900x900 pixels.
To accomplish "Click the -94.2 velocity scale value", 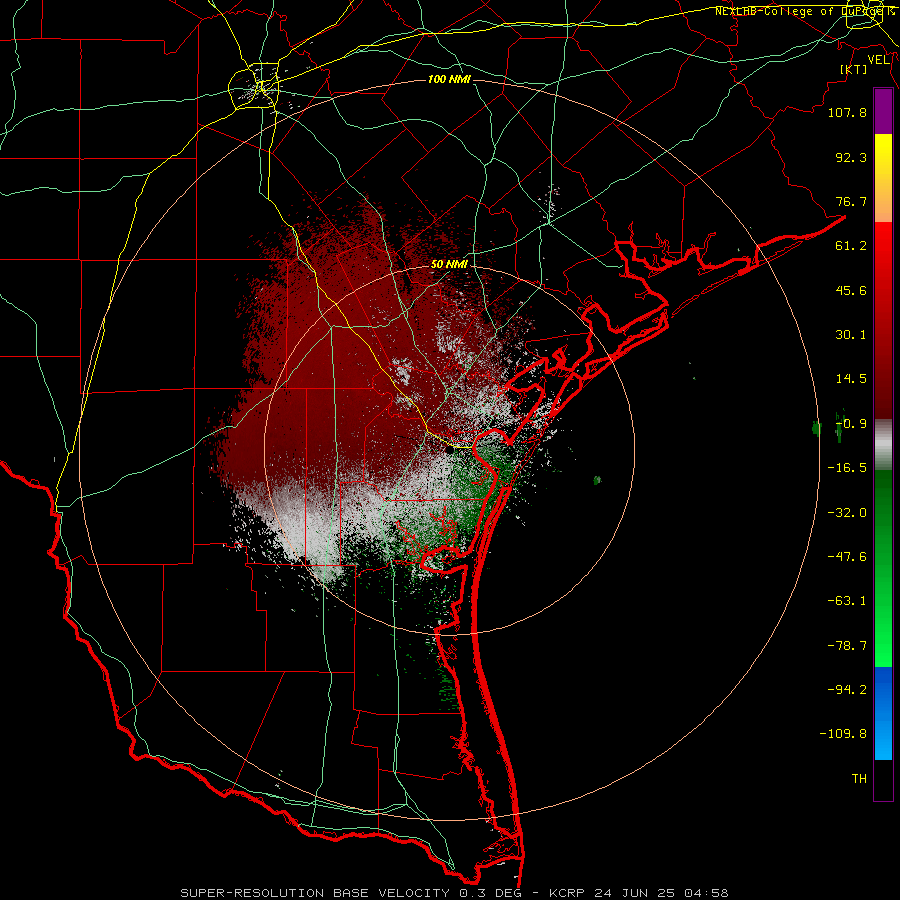I will (847, 690).
